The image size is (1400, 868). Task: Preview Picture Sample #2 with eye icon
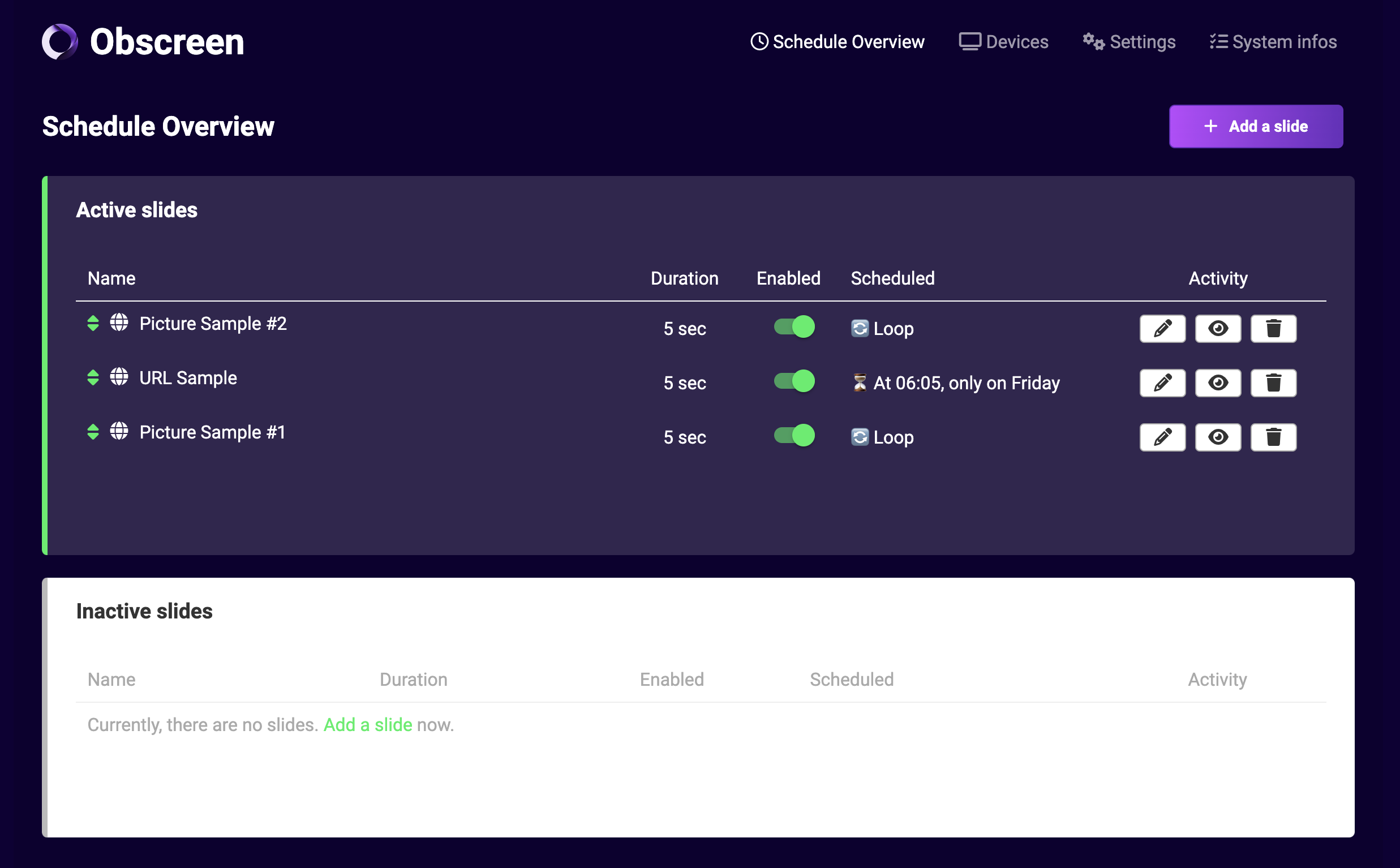point(1217,328)
